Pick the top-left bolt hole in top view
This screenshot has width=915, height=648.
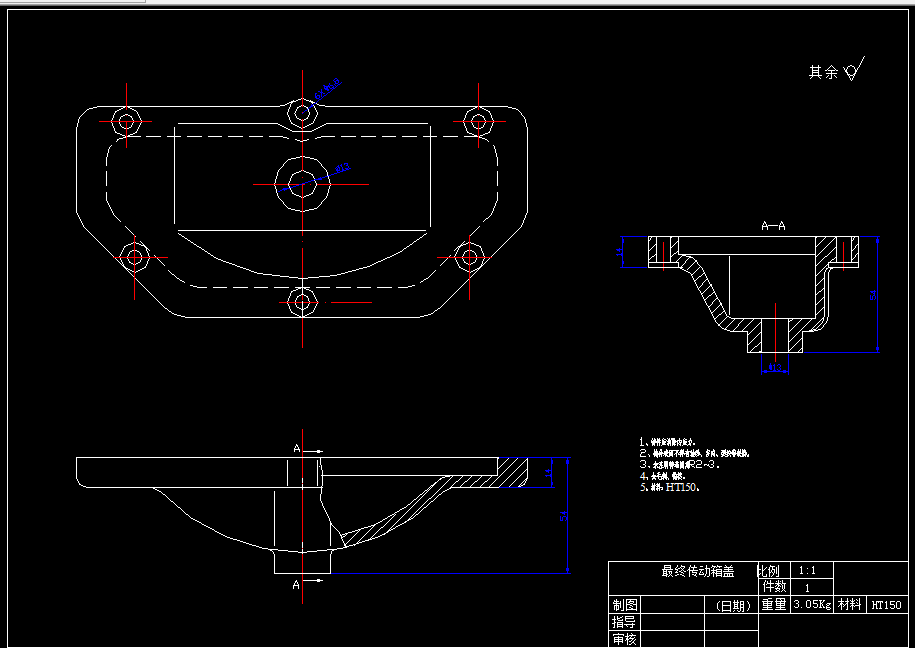(126, 122)
